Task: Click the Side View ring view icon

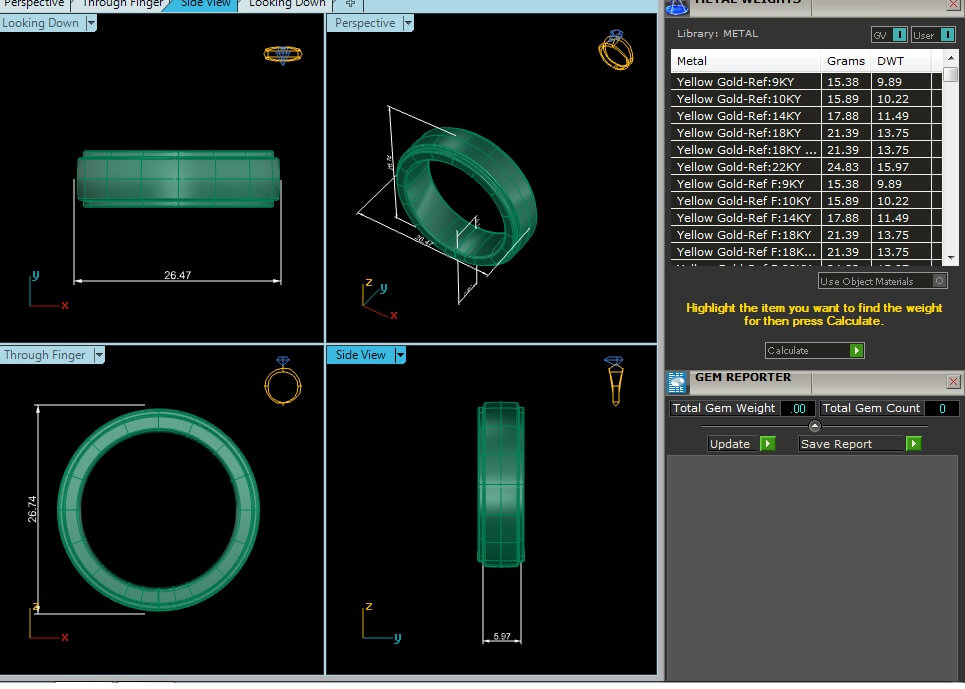Action: tap(614, 380)
